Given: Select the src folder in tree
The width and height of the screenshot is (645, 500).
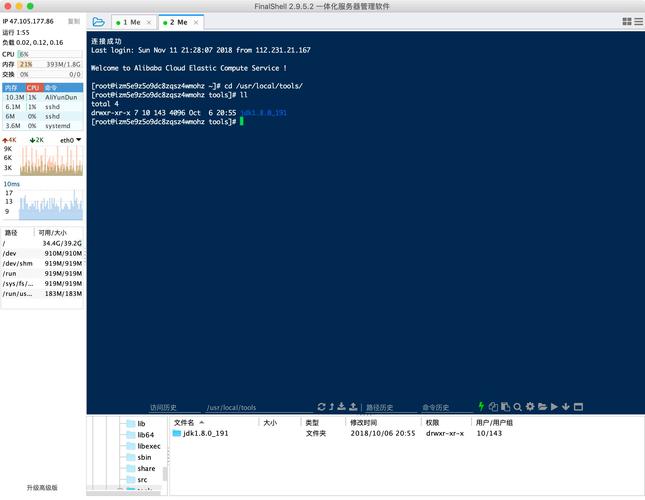Looking at the screenshot, I should click(137, 479).
